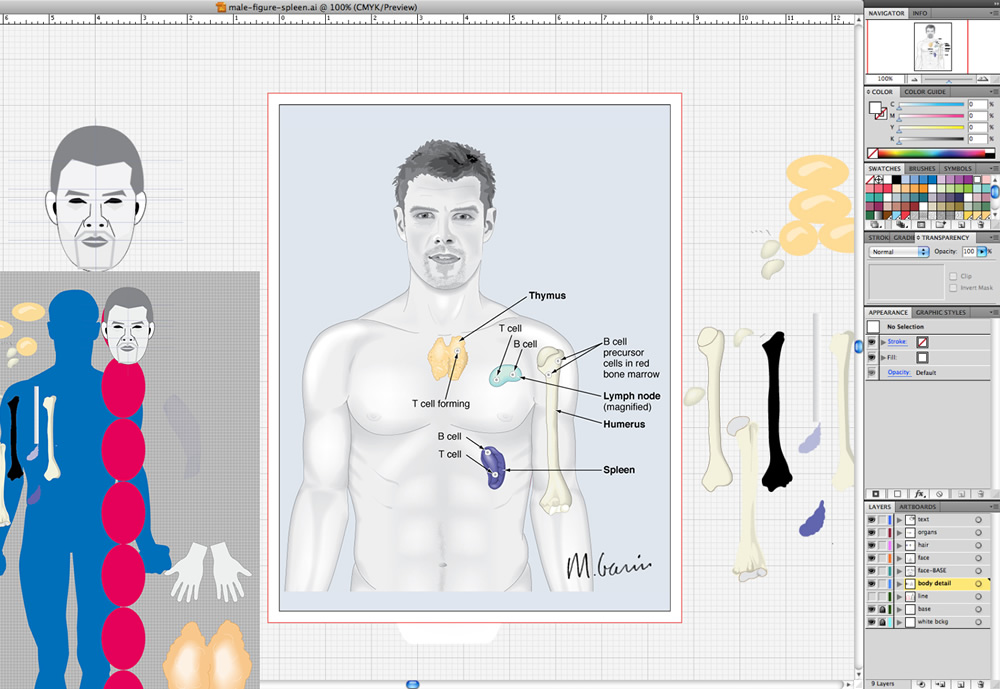Switch to the Artboards tab
This screenshot has width=1000, height=689.
918,507
